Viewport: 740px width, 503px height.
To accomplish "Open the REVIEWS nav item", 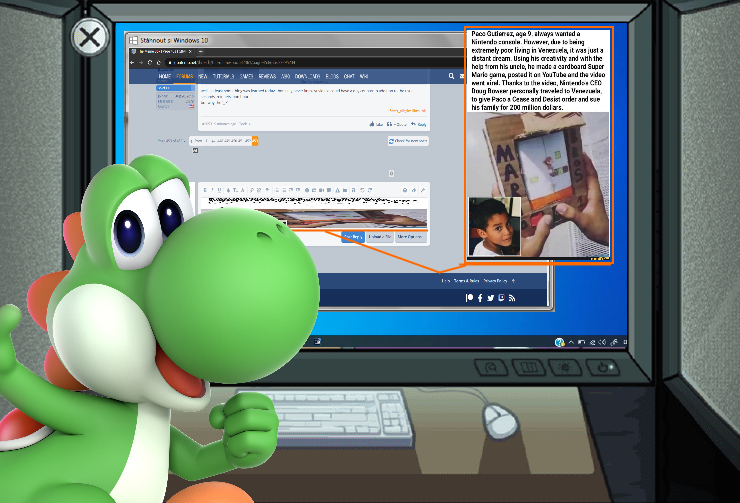I will coord(267,76).
